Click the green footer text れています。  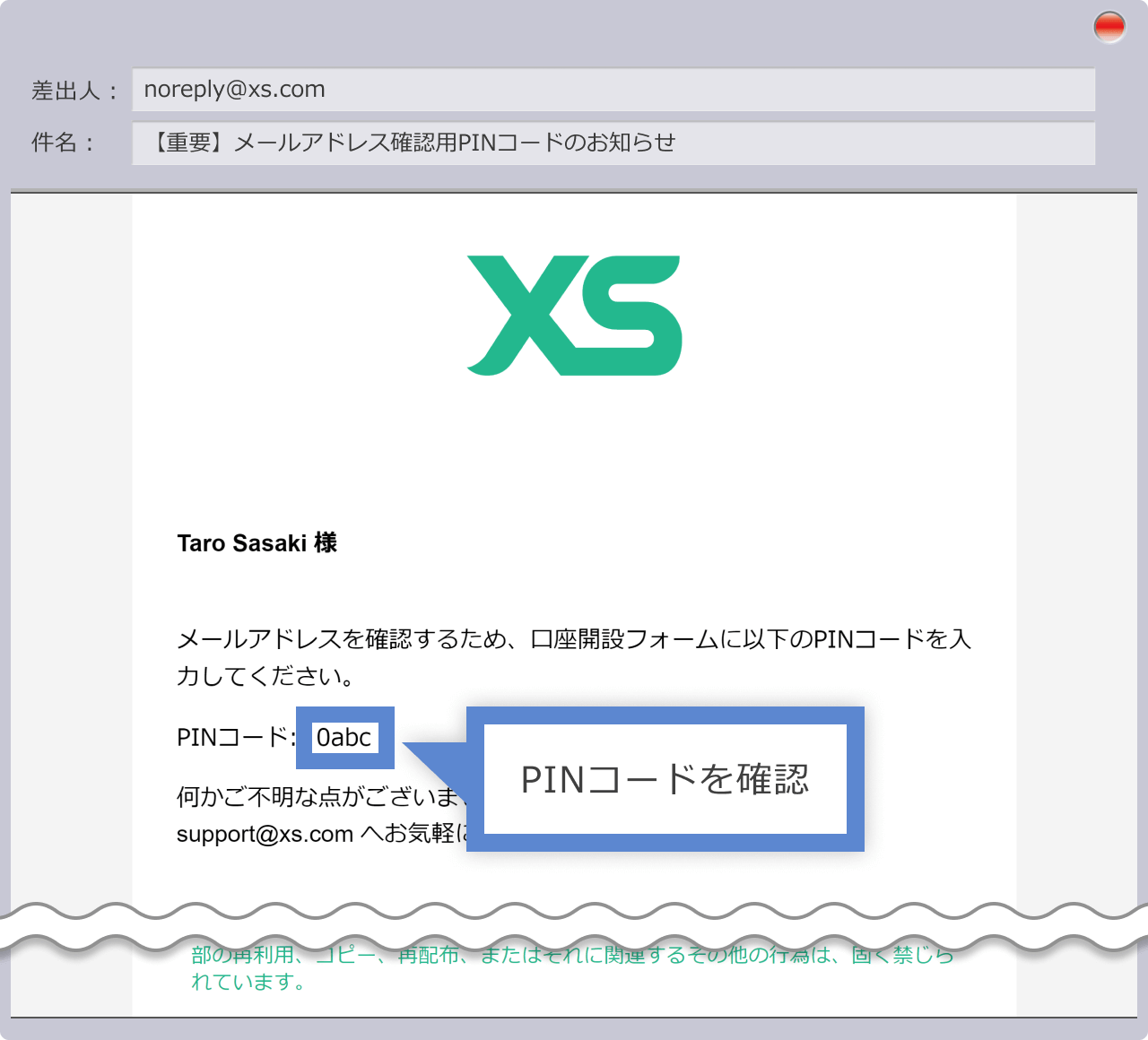tap(249, 983)
